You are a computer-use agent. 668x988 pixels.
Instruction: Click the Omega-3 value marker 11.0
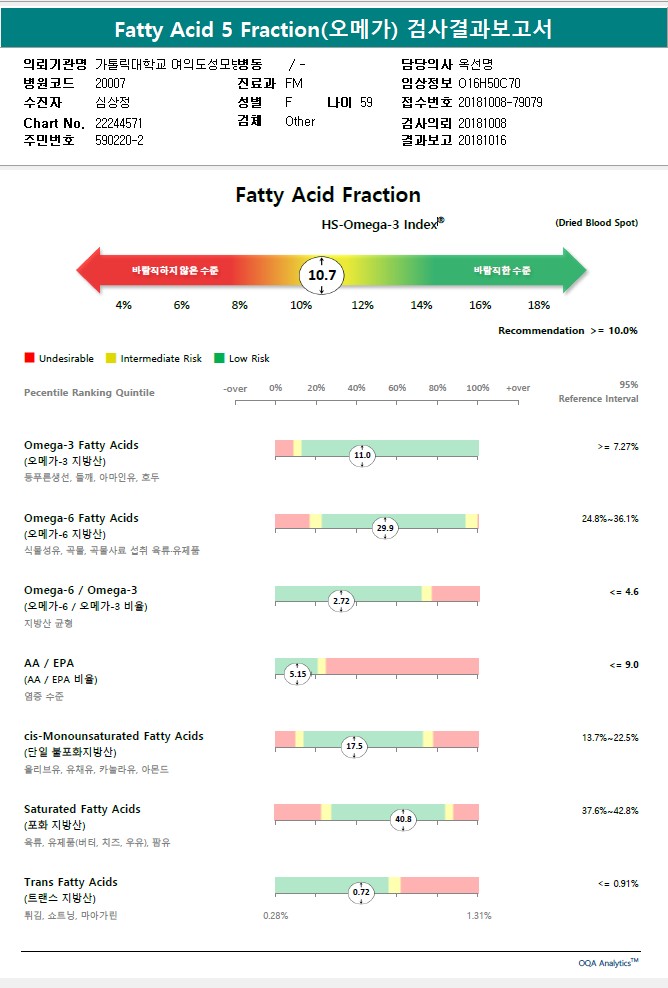(362, 455)
